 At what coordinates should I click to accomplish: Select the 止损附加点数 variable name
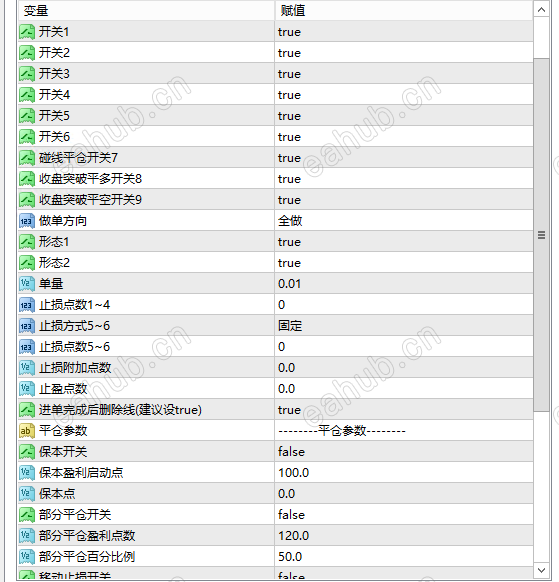point(75,367)
